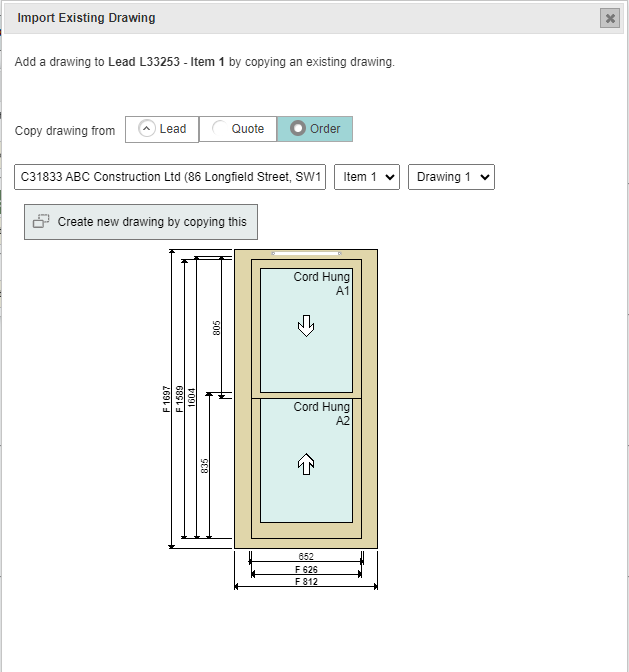The image size is (629, 672).
Task: Select the Cord Hung A1 label
Action: (x=322, y=284)
